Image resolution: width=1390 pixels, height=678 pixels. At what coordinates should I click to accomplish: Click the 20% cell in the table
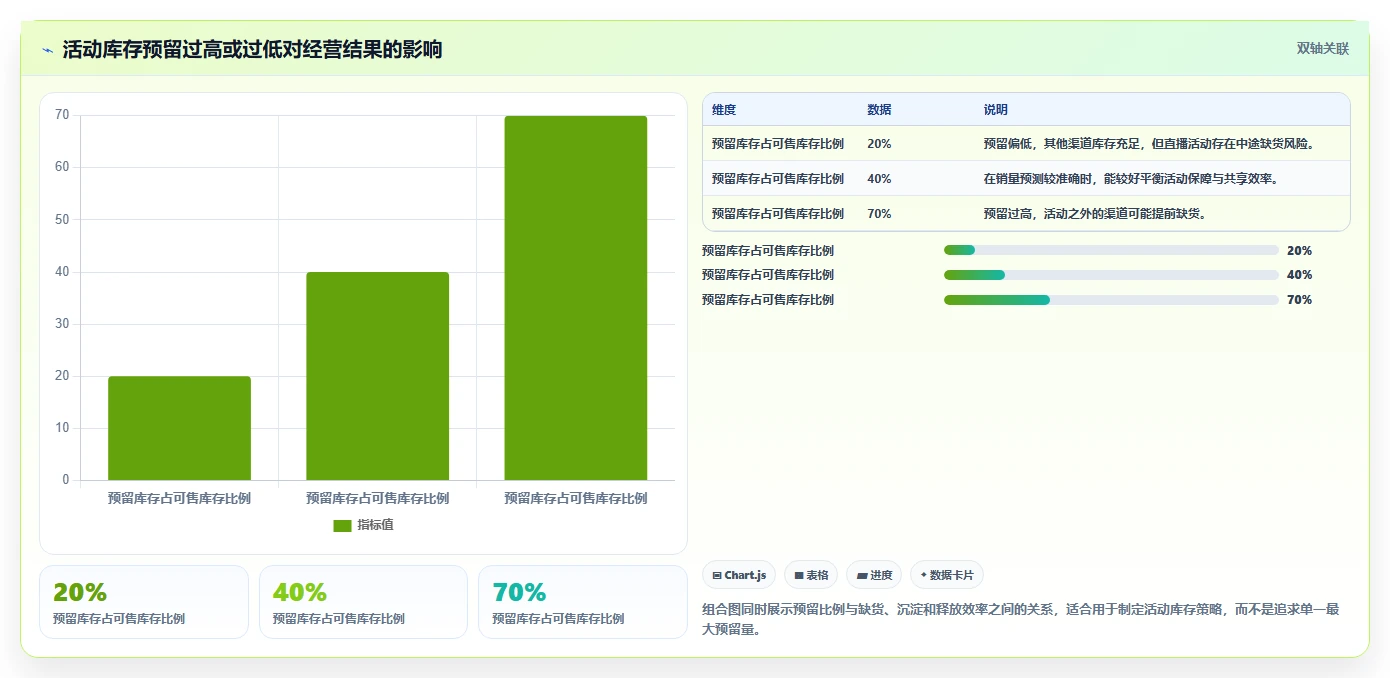click(x=879, y=144)
